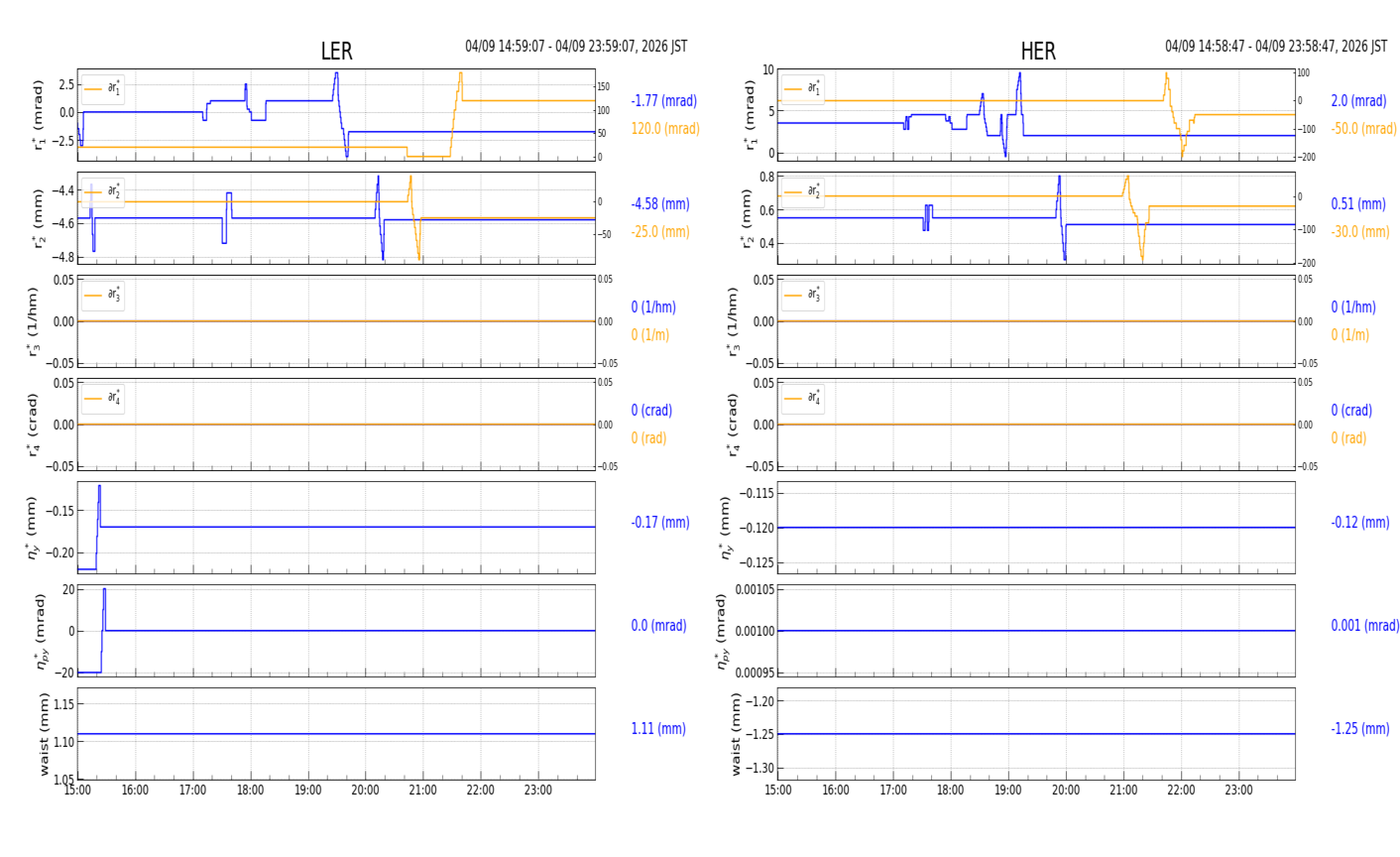The width and height of the screenshot is (1400, 857).
Task: Click the ∂r4* legend in the HER r4 plot
Action: 803,399
